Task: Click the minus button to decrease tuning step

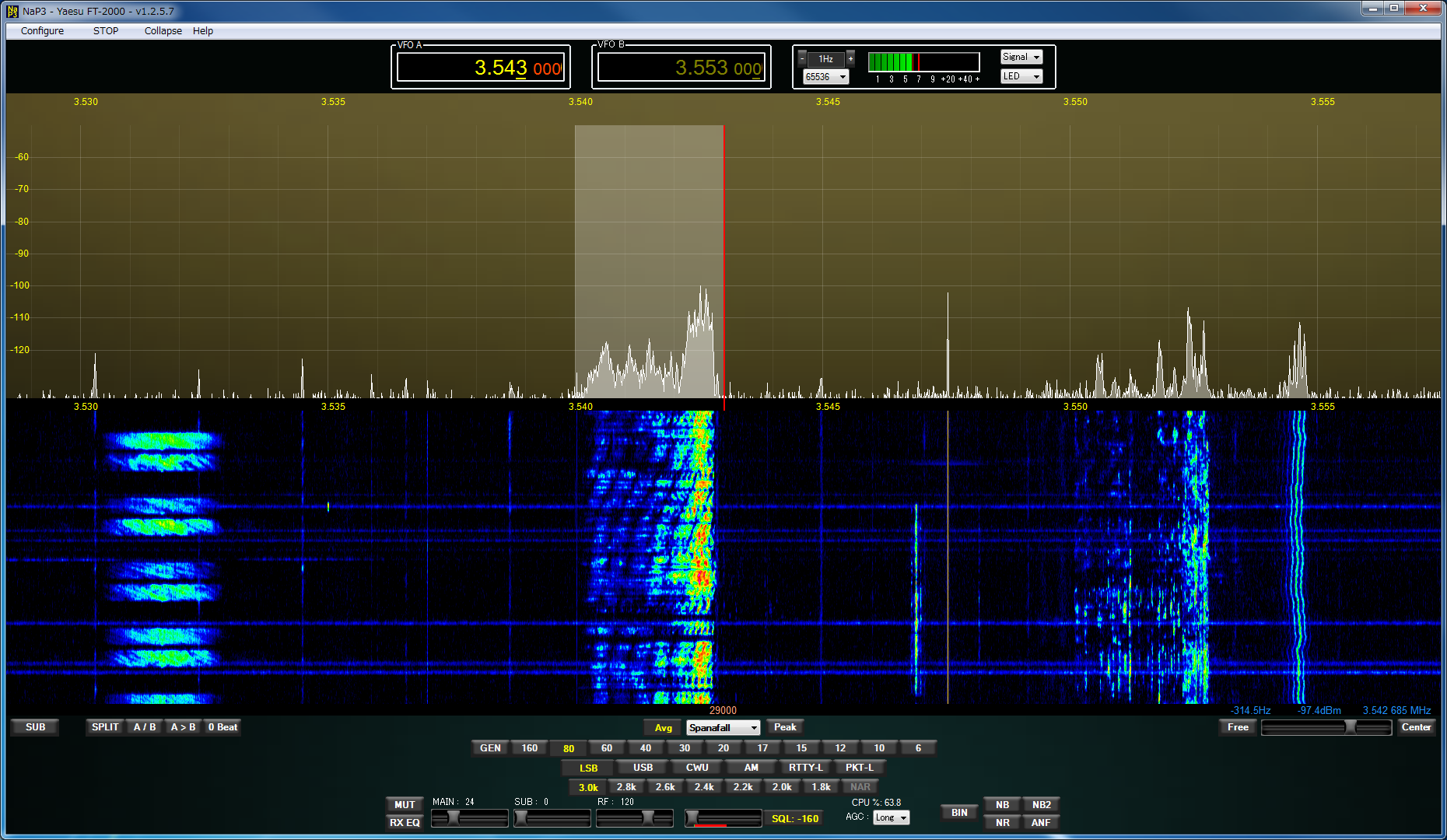Action: point(802,58)
